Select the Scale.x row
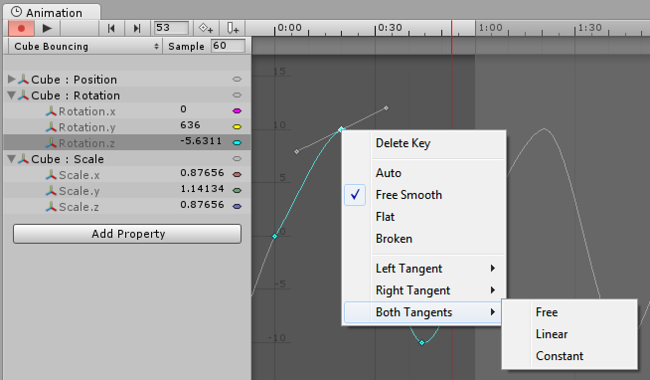650x380 pixels. (127, 175)
